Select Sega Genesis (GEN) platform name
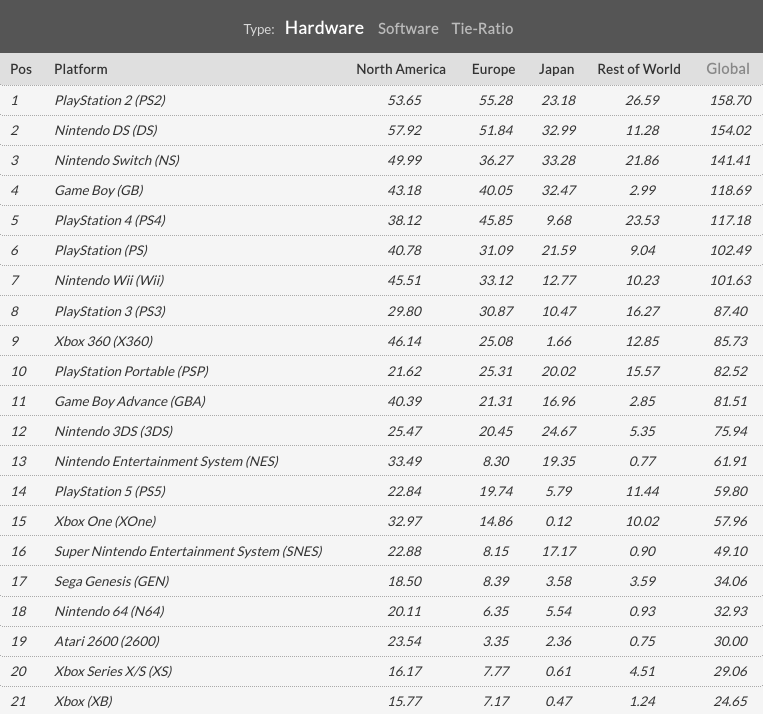The width and height of the screenshot is (763, 714). point(112,581)
